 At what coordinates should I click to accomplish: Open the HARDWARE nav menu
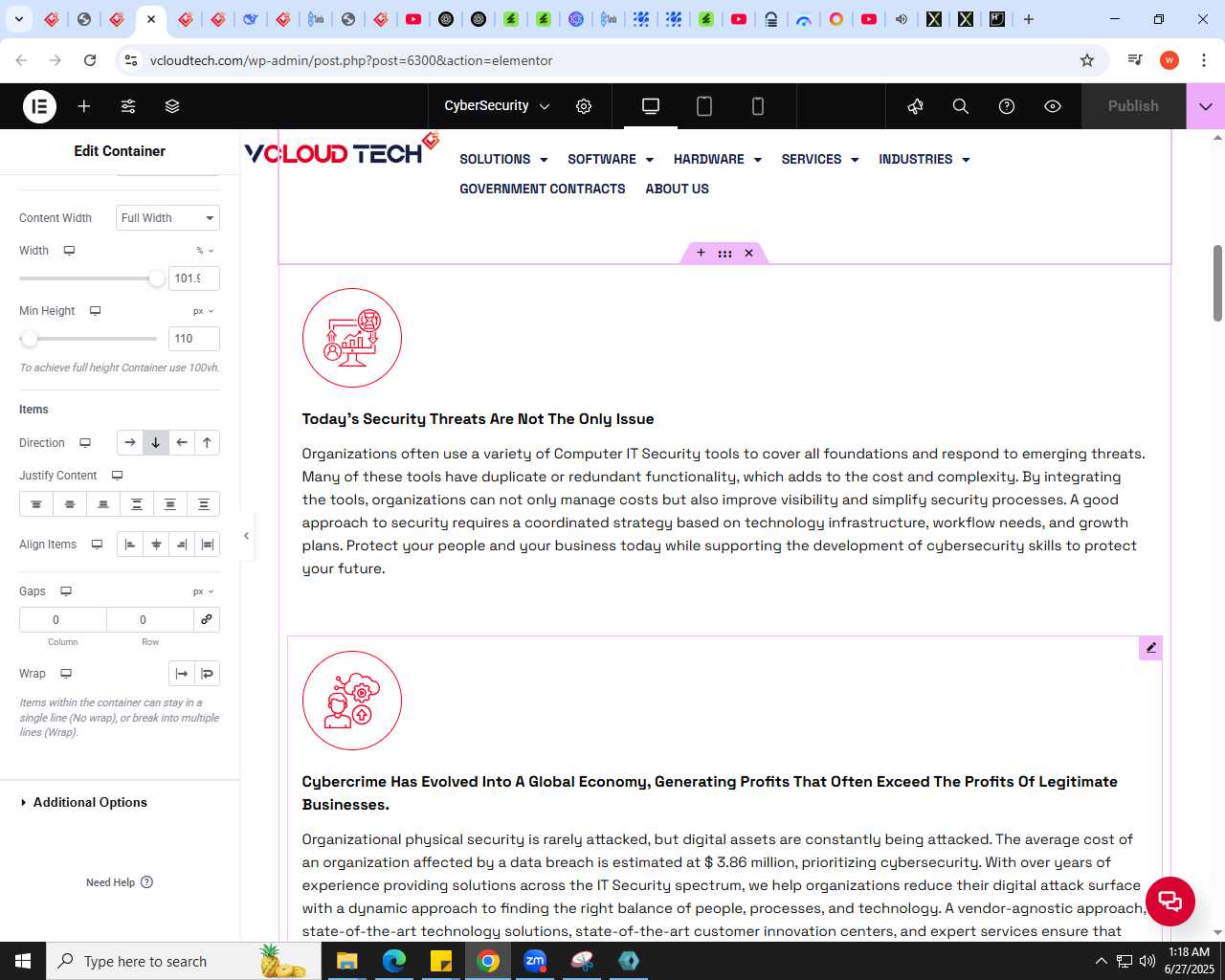(x=718, y=159)
